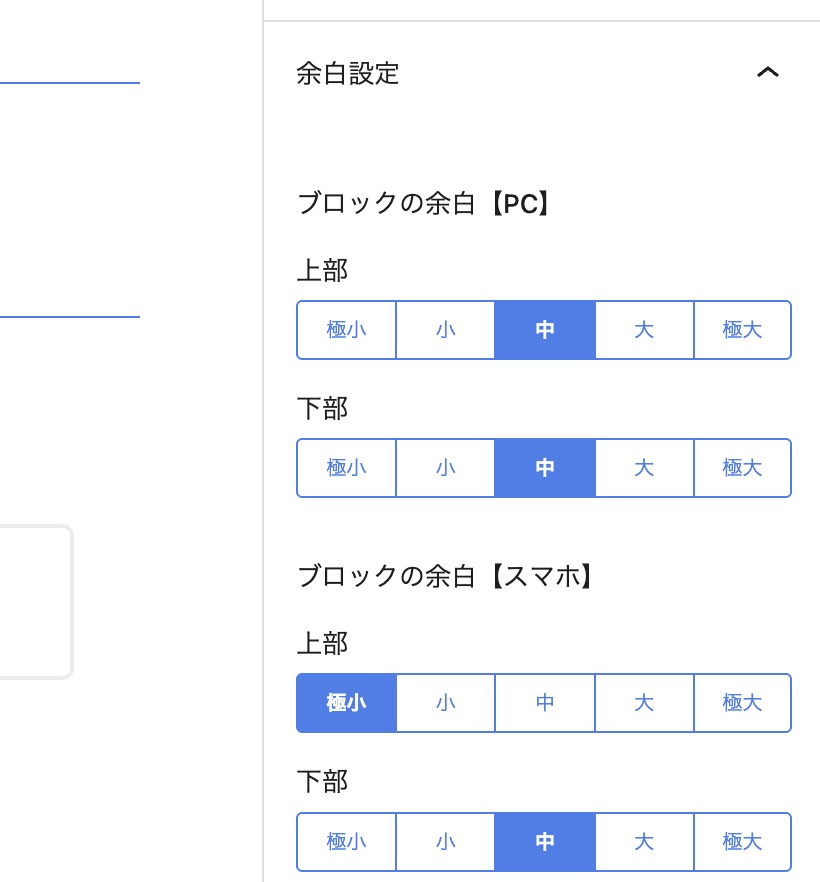Image resolution: width=820 pixels, height=882 pixels.
Task: Set スマホ 下部 margin to 極小
Action: (347, 842)
